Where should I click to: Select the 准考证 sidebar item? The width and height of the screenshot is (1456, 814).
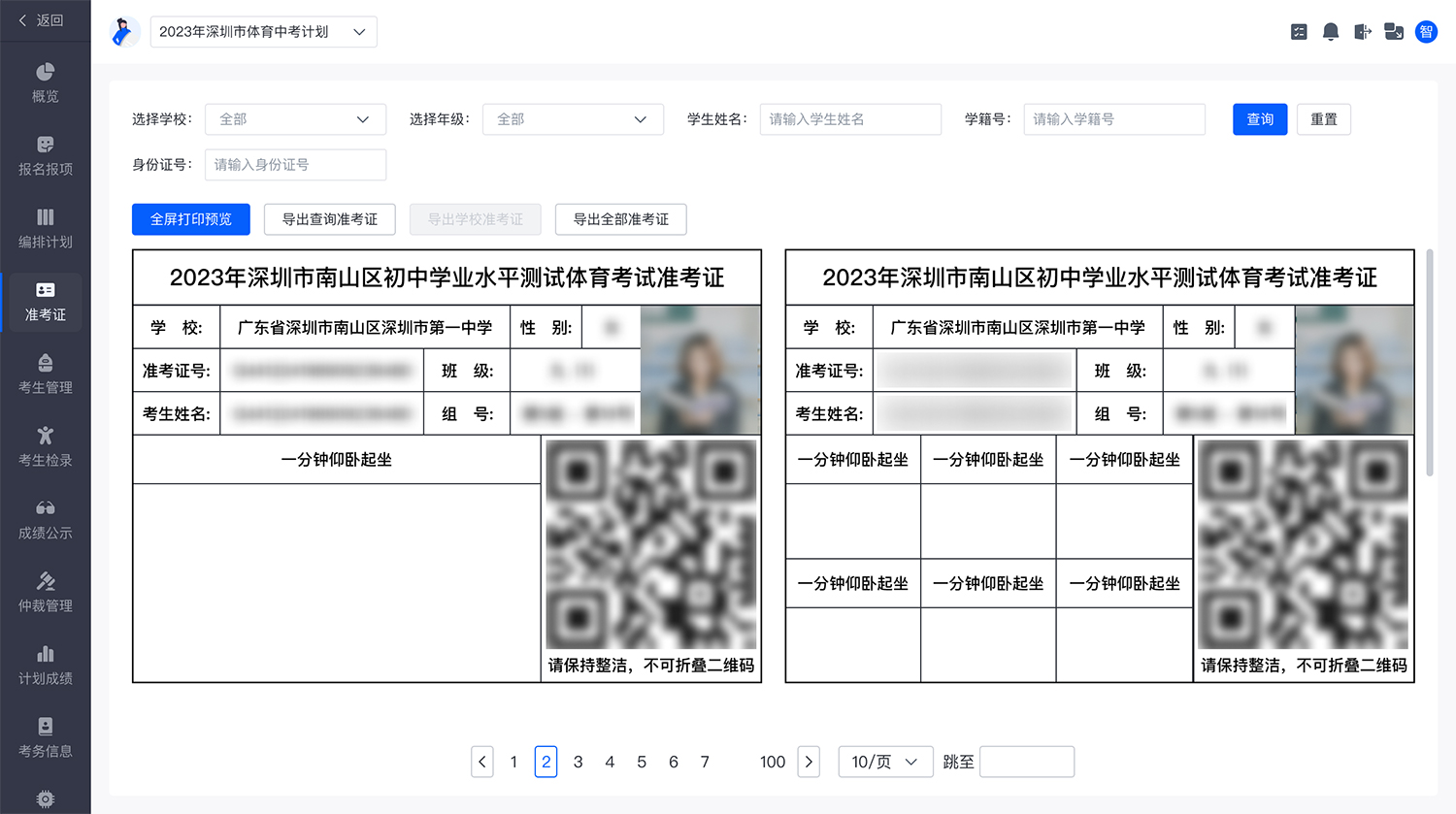pos(45,301)
